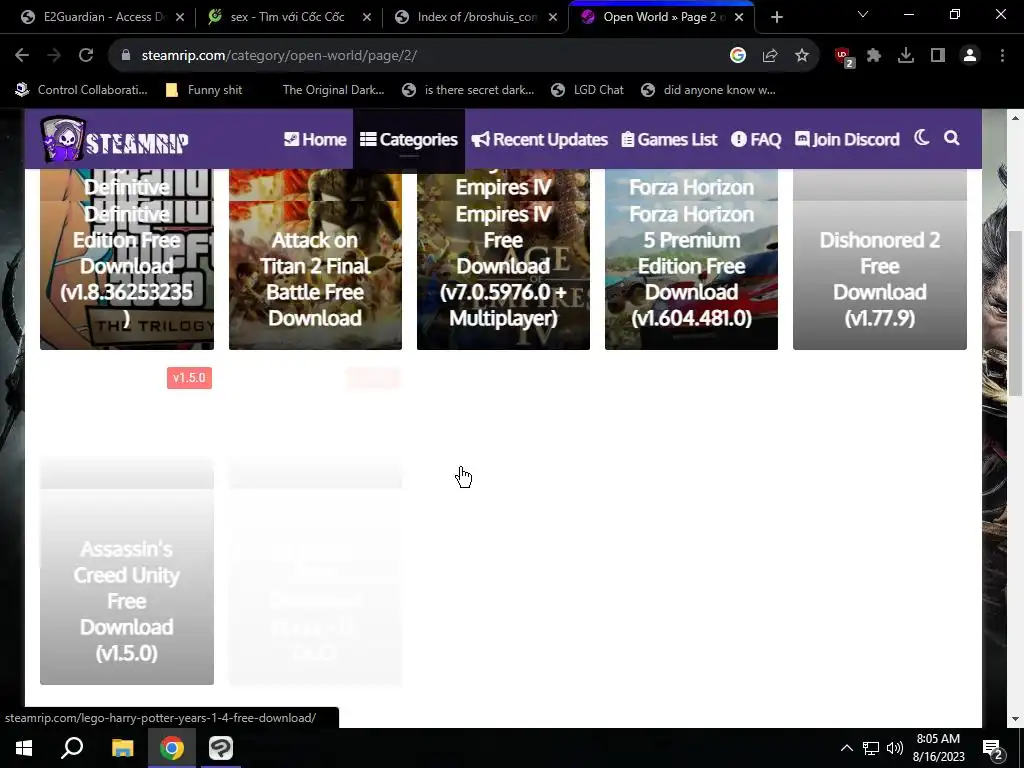Close the E2Guardian tab
The width and height of the screenshot is (1024, 768).
point(180,17)
